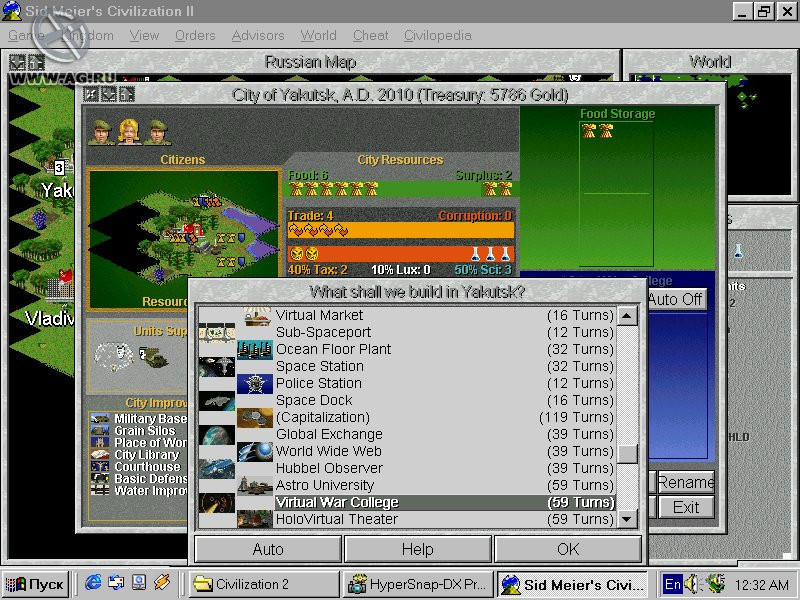Click second icon in Russian Map title bar

[x=36, y=62]
